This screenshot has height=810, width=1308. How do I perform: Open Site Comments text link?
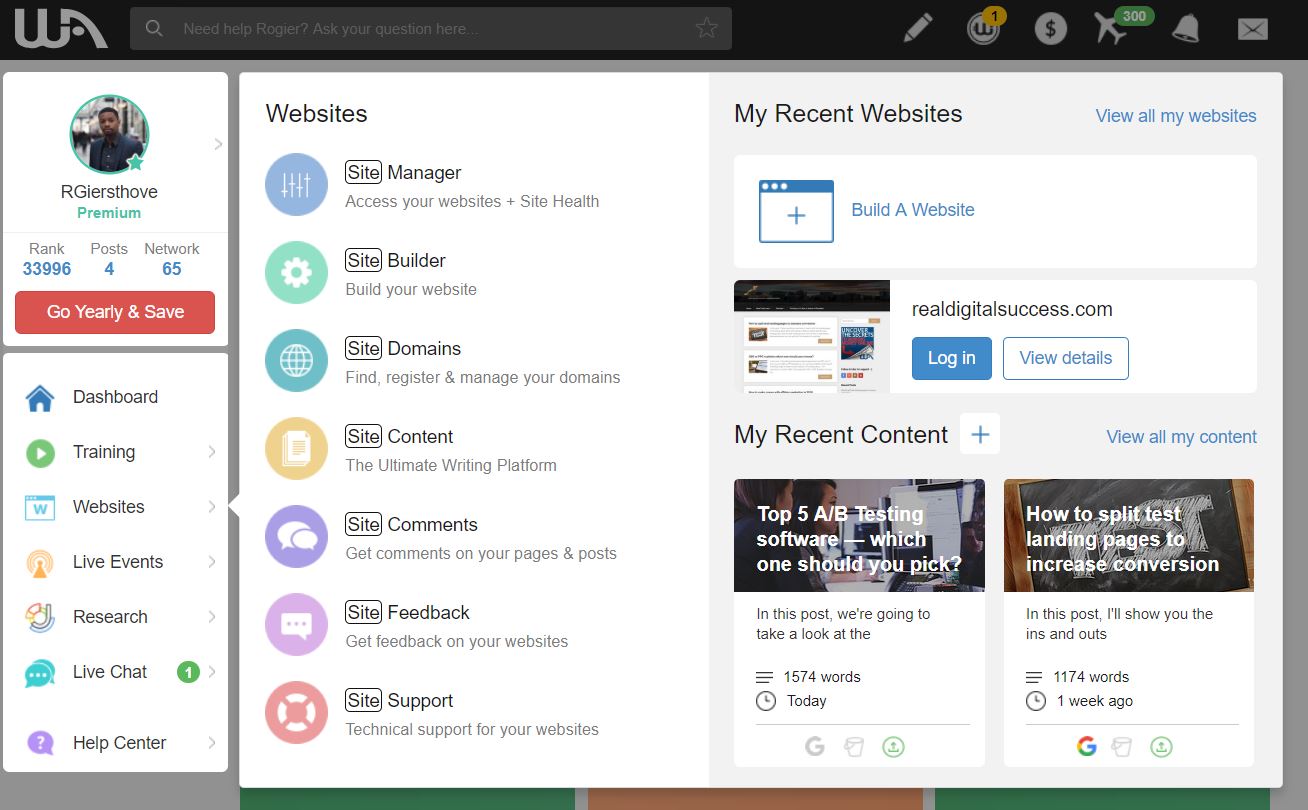click(x=411, y=525)
